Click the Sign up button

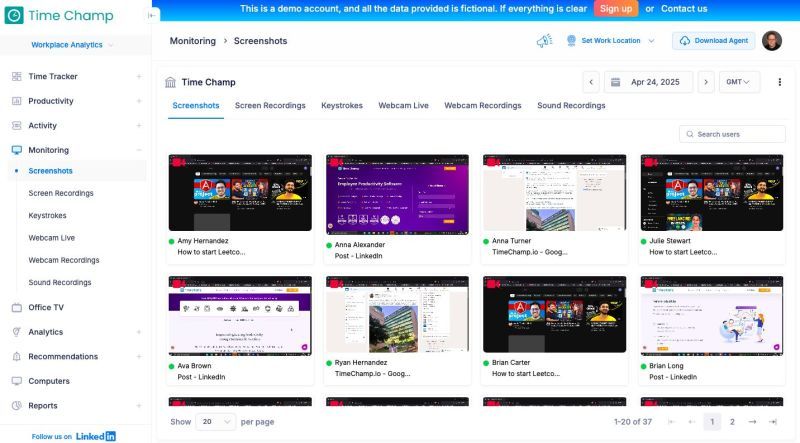click(615, 9)
